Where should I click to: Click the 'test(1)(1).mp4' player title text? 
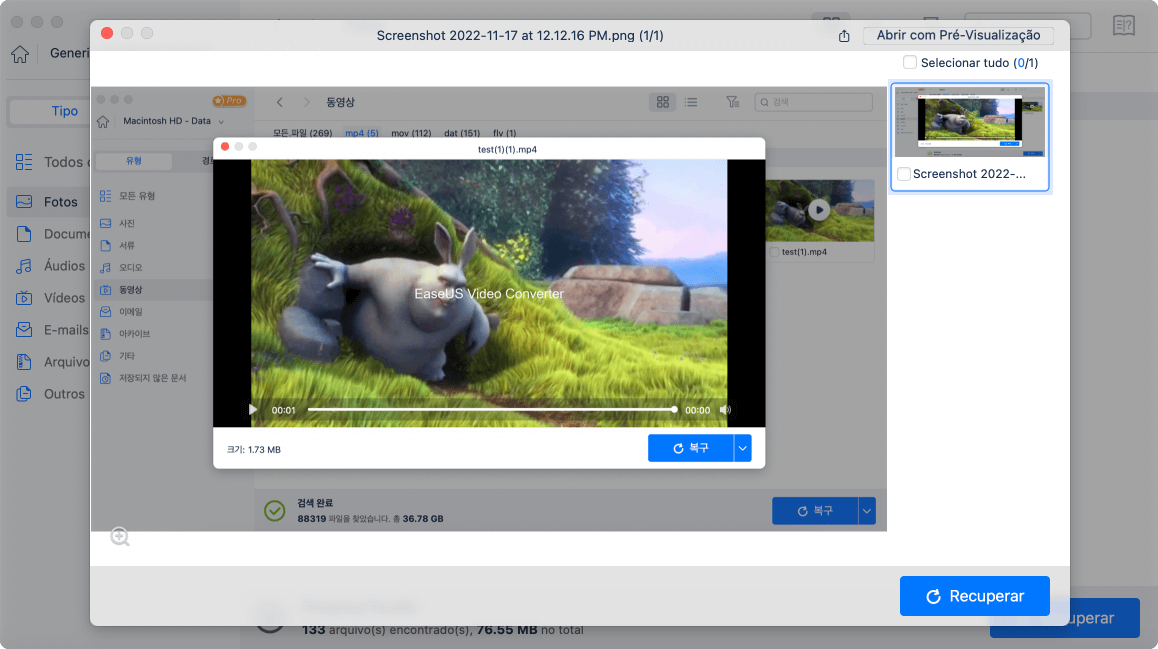coord(507,149)
